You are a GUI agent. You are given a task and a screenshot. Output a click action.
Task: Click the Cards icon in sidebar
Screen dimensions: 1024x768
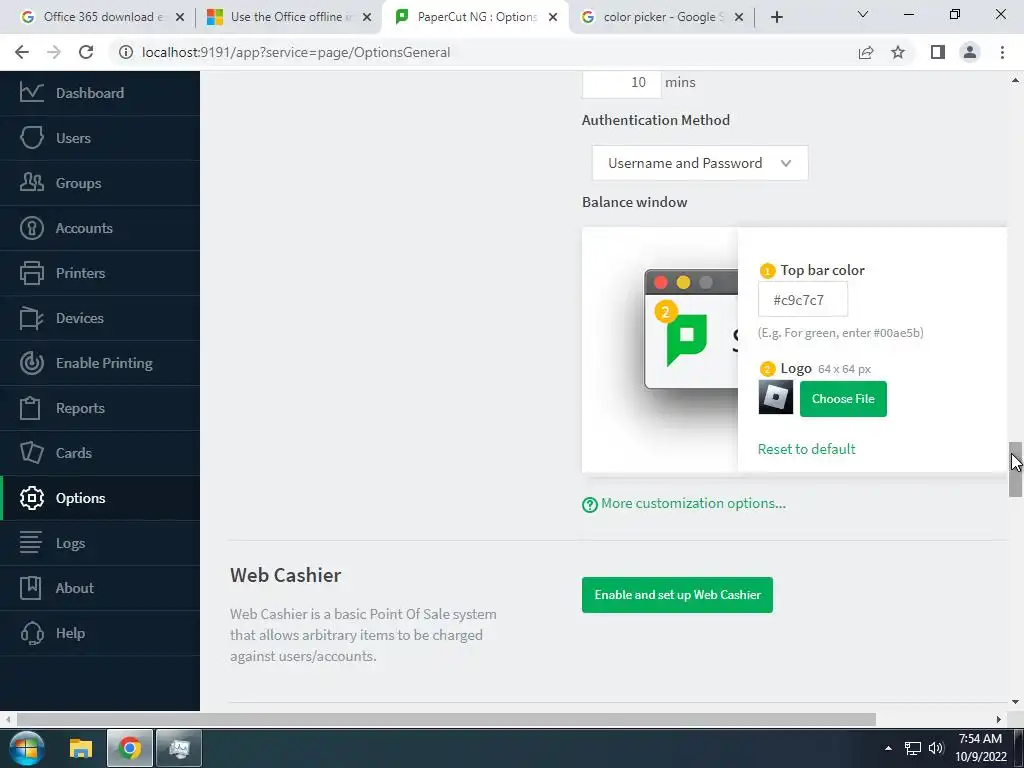31,453
